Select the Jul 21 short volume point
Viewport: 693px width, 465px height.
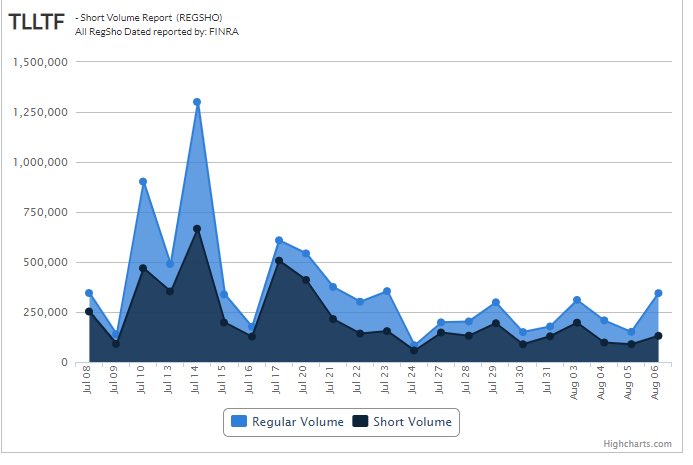point(333,319)
